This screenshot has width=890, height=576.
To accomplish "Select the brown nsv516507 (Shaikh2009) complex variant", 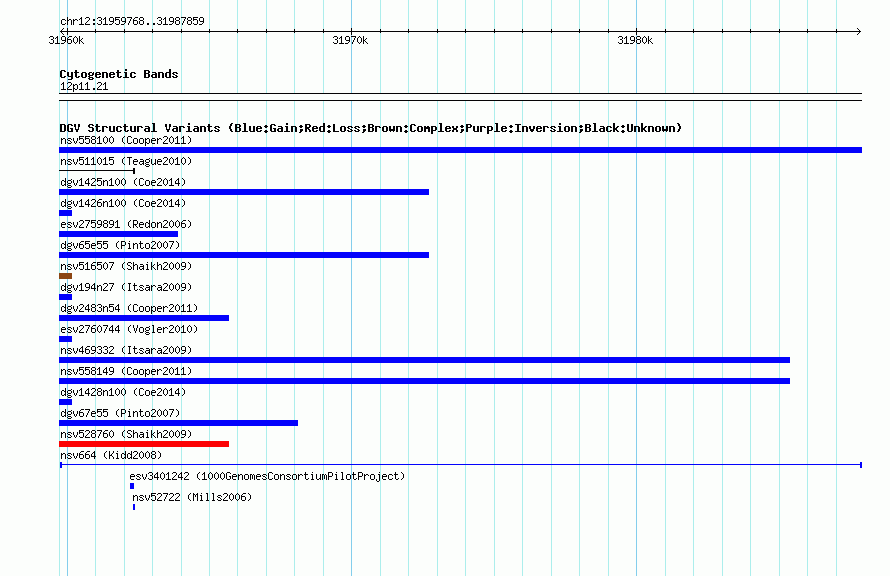I will (65, 276).
